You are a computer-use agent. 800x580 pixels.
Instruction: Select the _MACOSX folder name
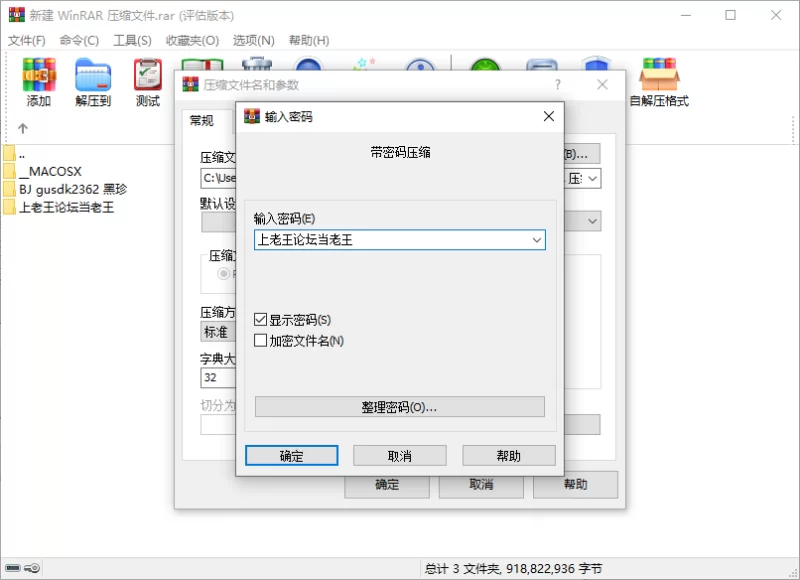50,171
